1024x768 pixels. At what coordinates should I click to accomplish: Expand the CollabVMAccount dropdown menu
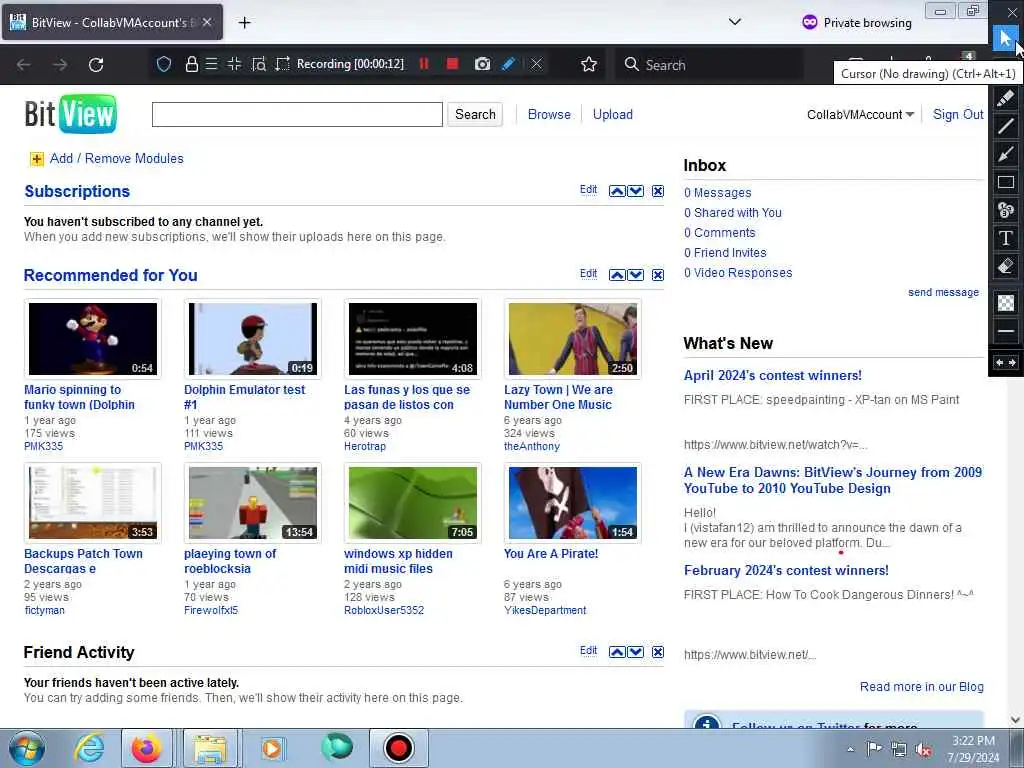tap(860, 114)
